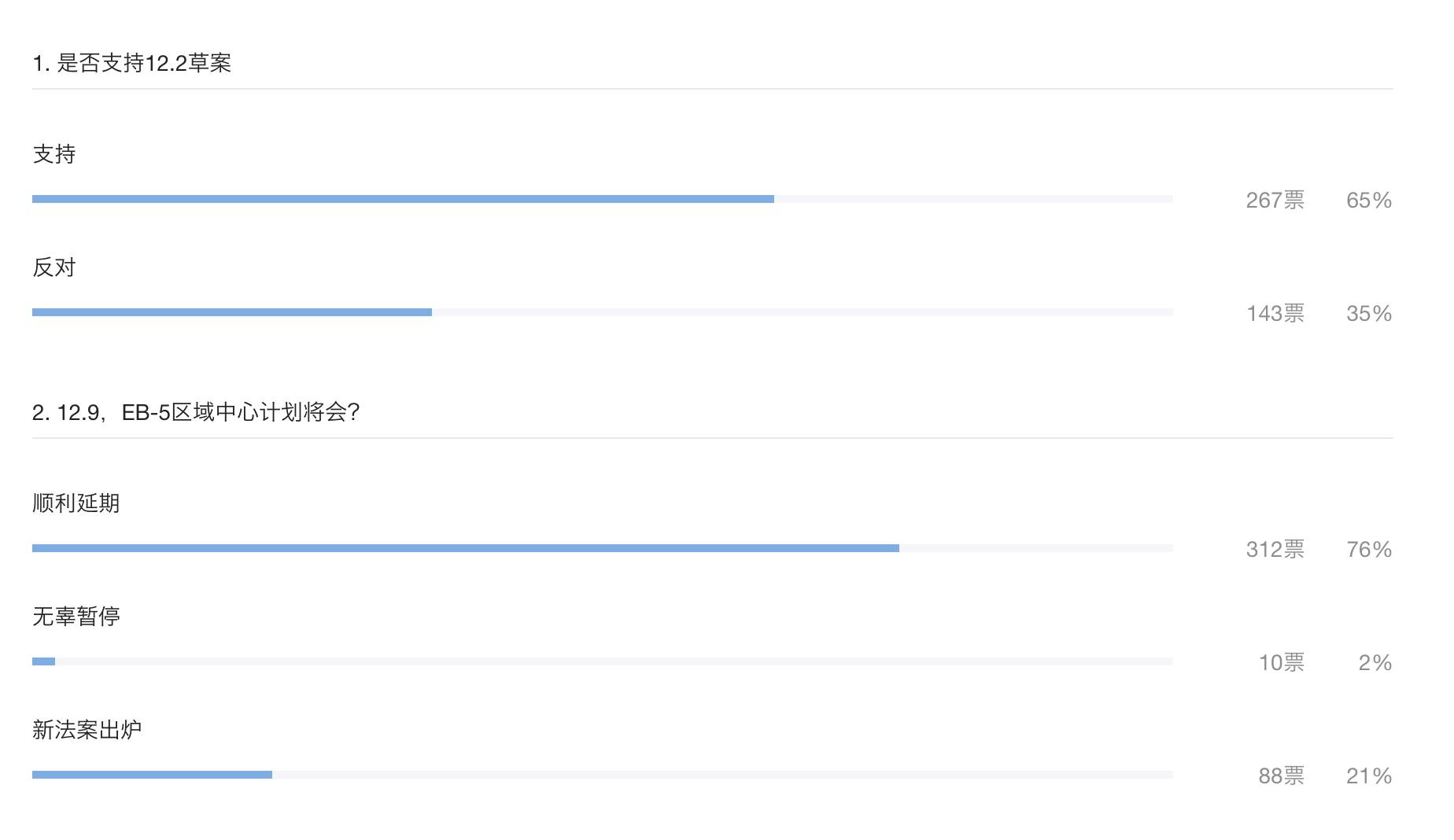This screenshot has width=1454, height=840.
Task: Click the 267票 vote count
Action: (1275, 201)
